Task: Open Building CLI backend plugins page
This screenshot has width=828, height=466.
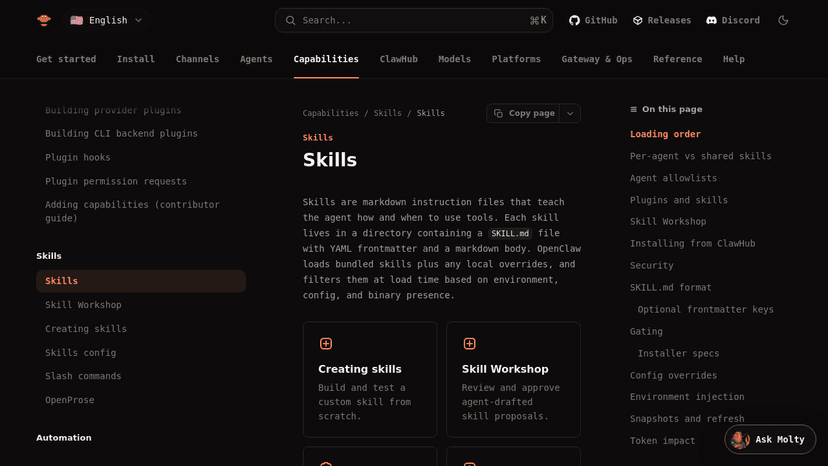Action: (x=121, y=134)
